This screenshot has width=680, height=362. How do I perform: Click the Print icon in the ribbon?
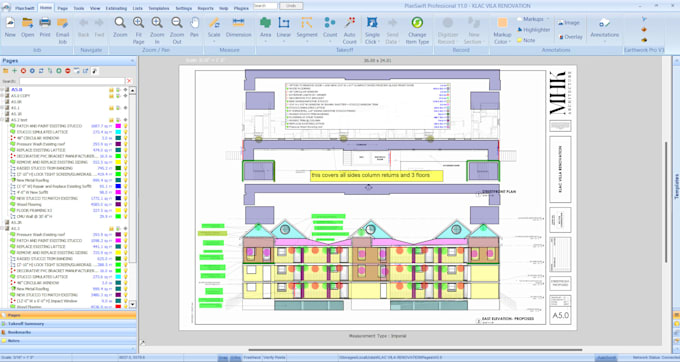pyautogui.click(x=45, y=27)
